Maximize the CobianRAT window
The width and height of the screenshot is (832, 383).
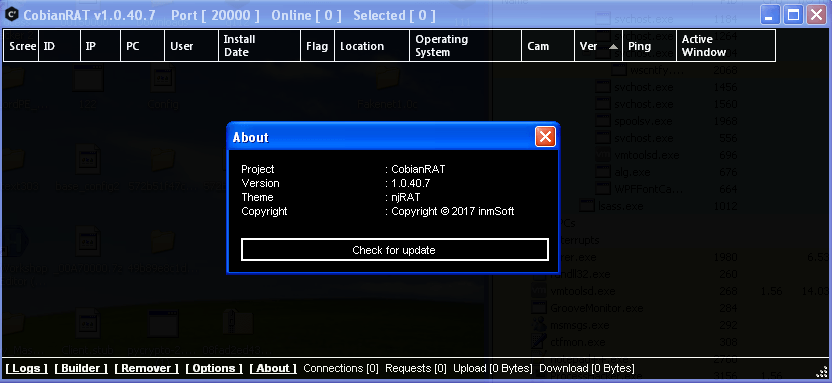(x=794, y=15)
